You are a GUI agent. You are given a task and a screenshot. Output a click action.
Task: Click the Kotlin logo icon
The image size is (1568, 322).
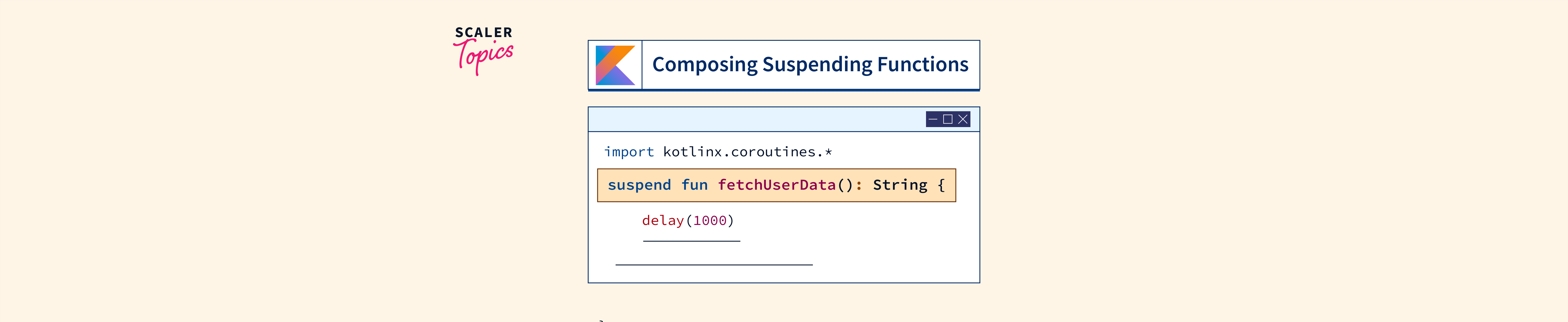615,65
